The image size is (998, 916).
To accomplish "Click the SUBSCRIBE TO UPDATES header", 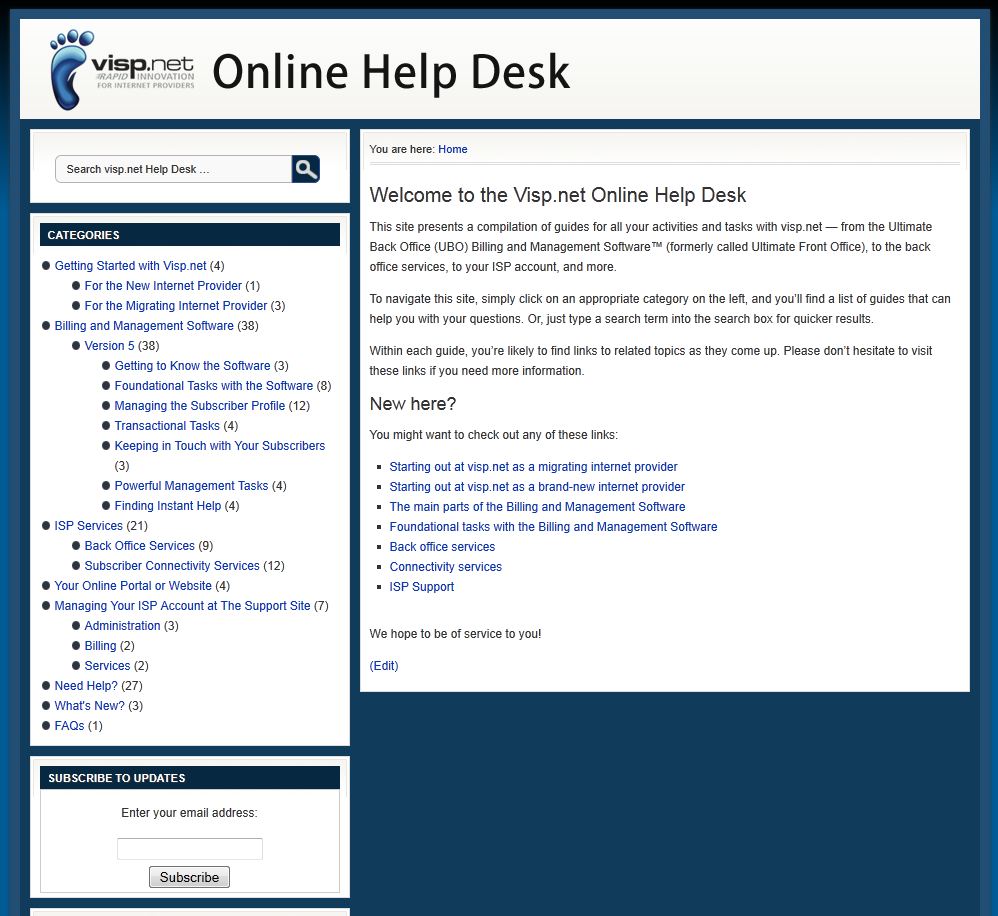I will 190,778.
